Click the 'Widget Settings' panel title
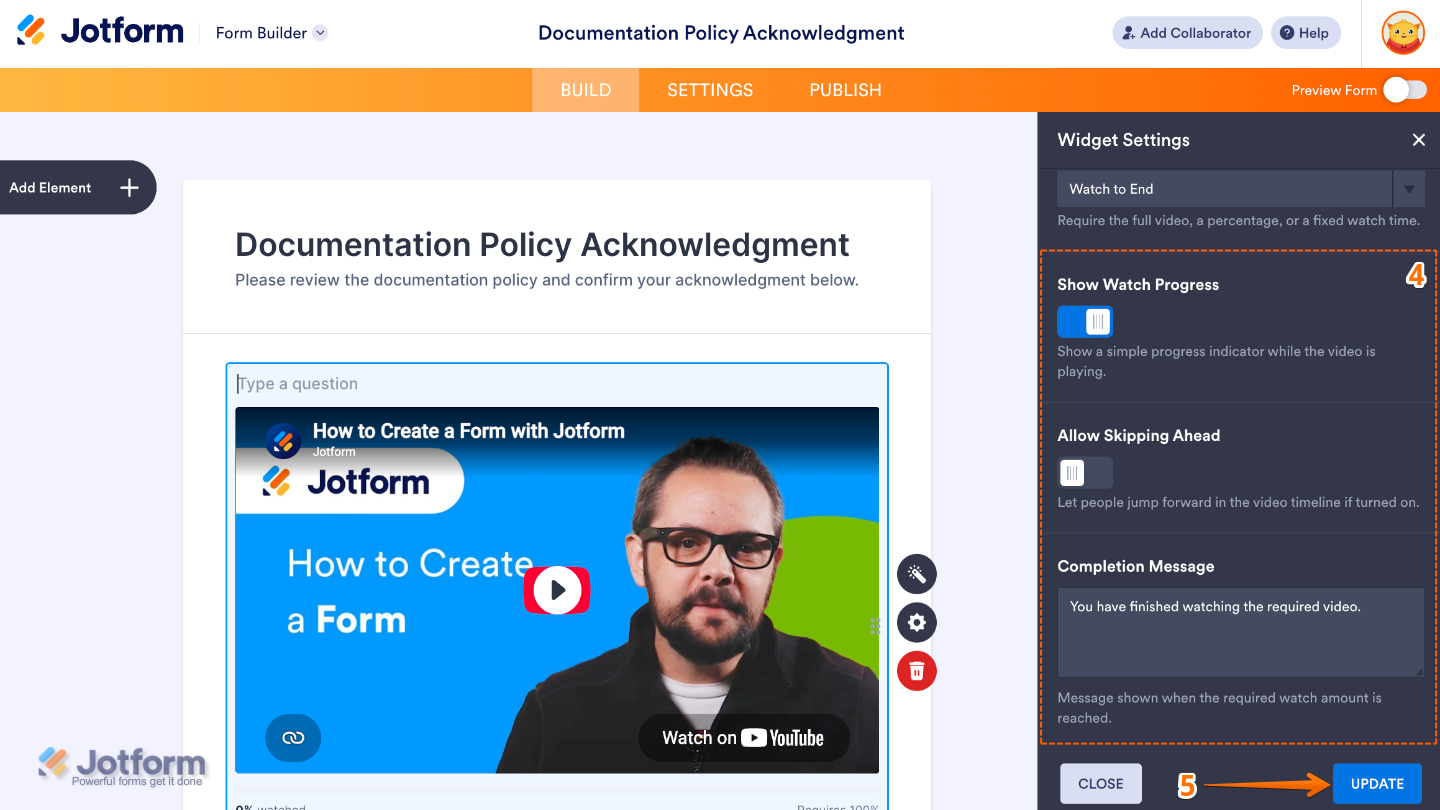 tap(1124, 140)
